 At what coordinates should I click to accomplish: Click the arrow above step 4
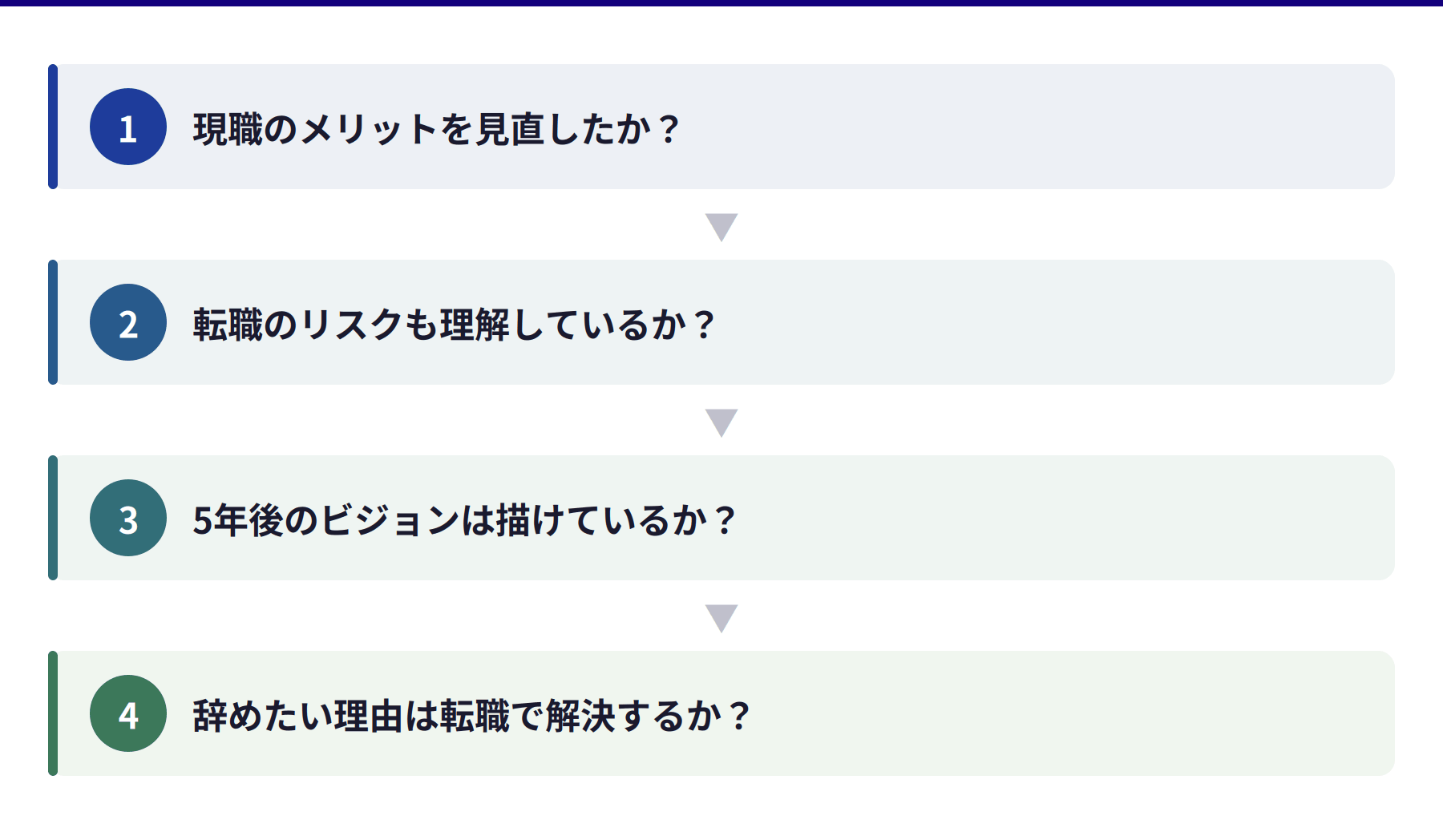[721, 618]
